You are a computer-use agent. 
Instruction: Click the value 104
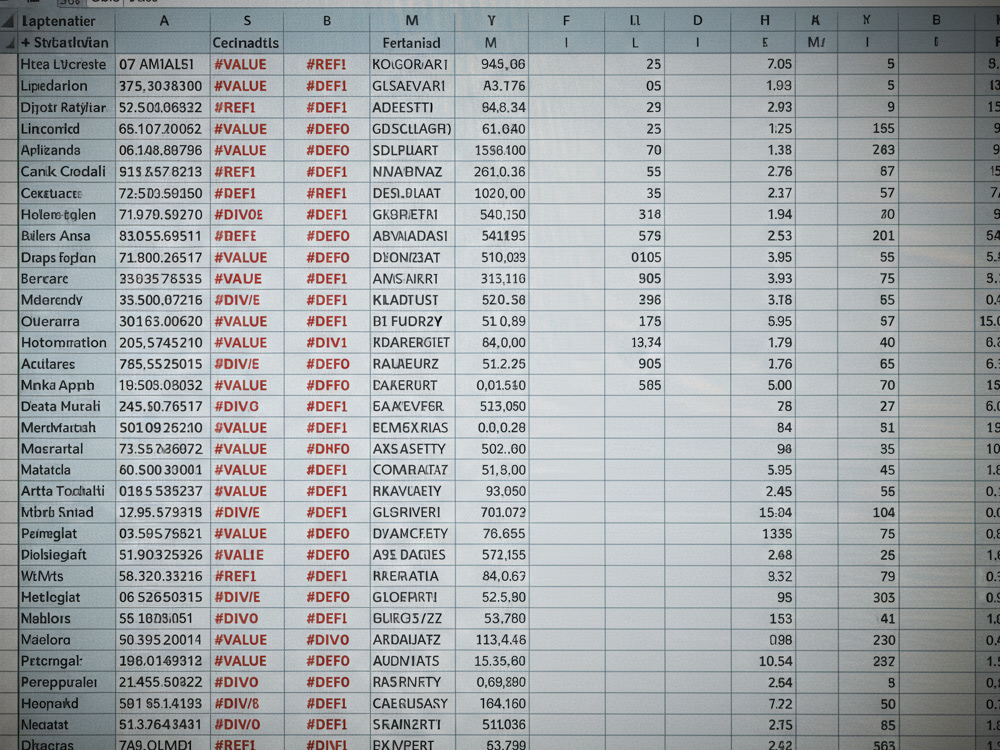pyautogui.click(x=883, y=512)
